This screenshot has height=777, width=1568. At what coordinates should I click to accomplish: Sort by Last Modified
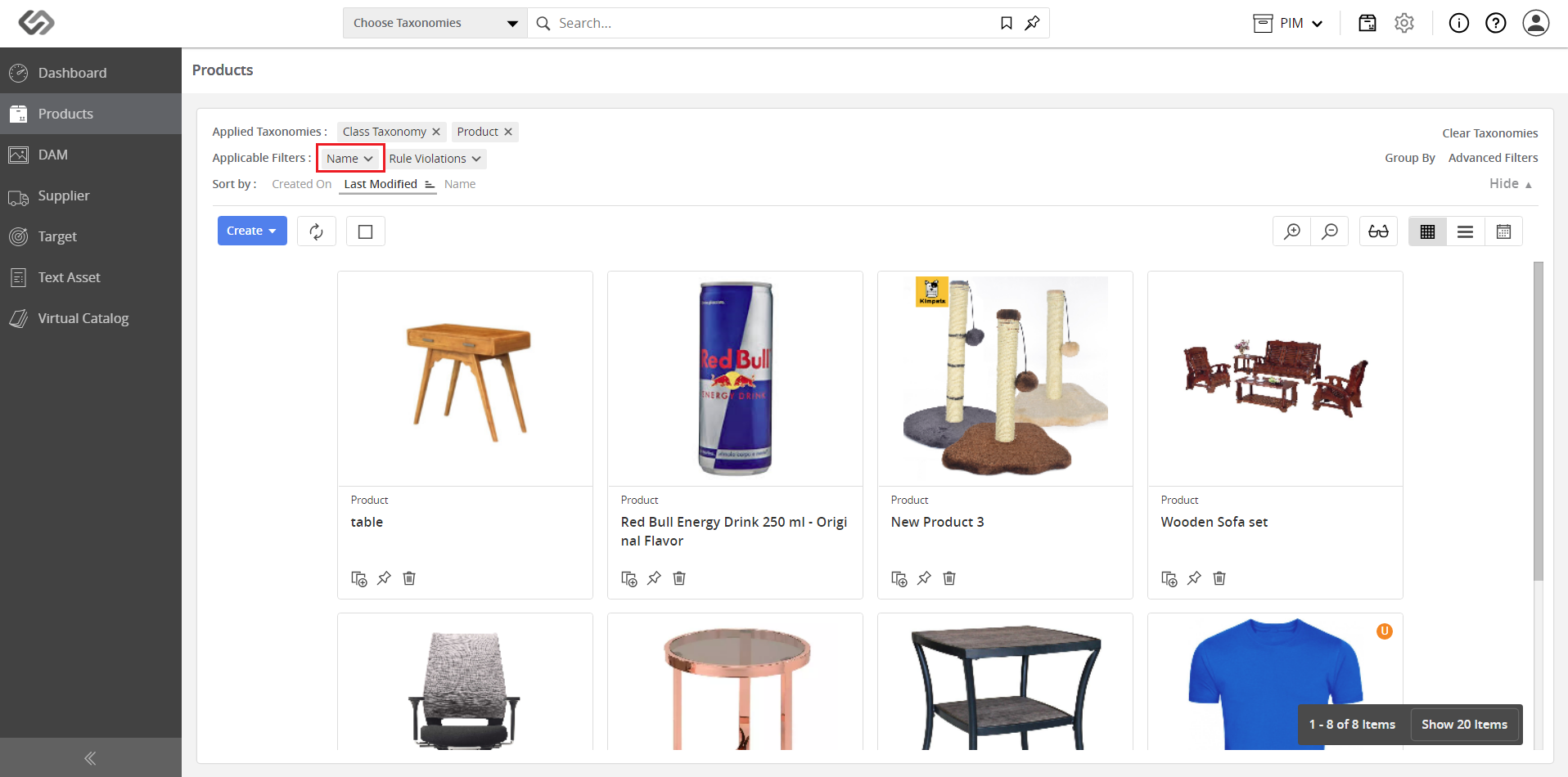pyautogui.click(x=389, y=184)
